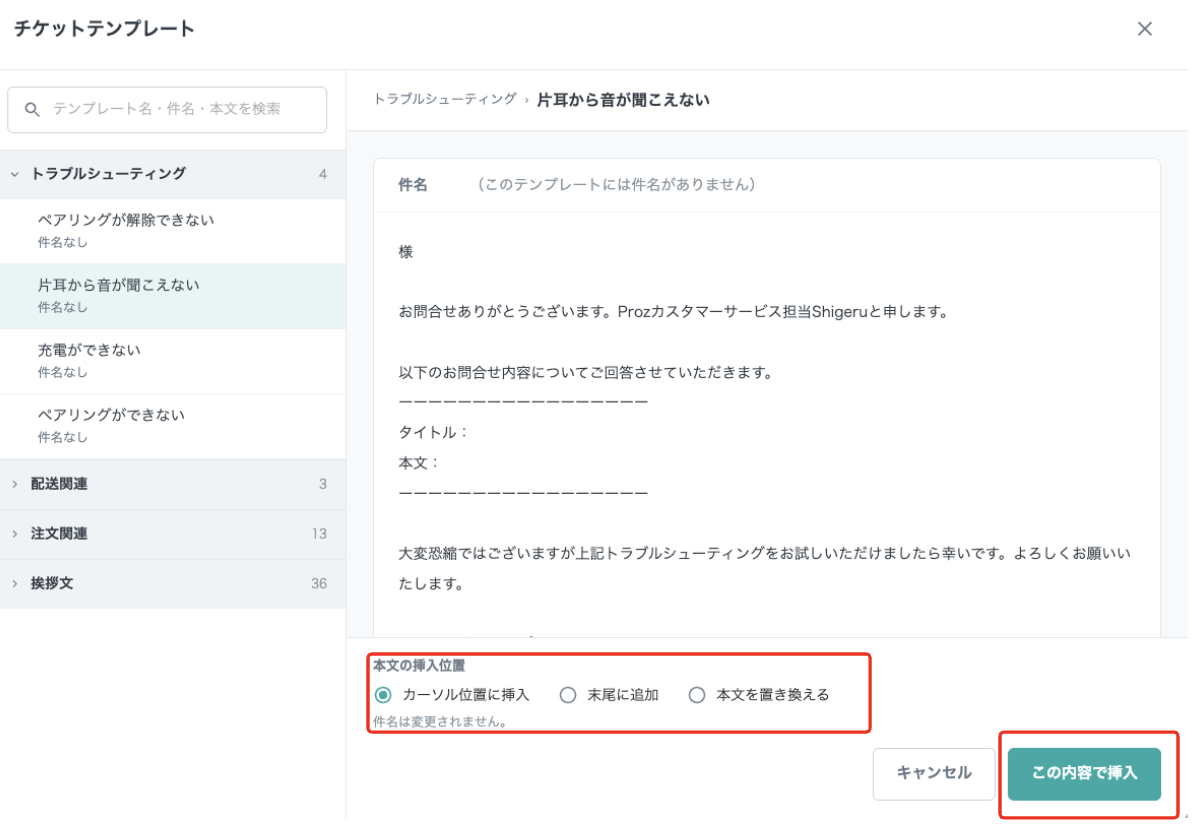Choose 本文を置き換える radio option
1198x838 pixels.
pyautogui.click(x=697, y=694)
